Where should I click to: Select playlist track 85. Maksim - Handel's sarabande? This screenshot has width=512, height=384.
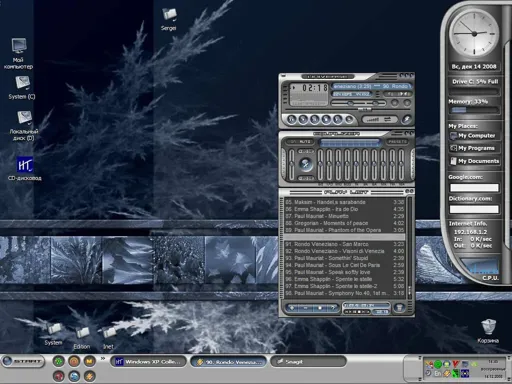coord(344,202)
